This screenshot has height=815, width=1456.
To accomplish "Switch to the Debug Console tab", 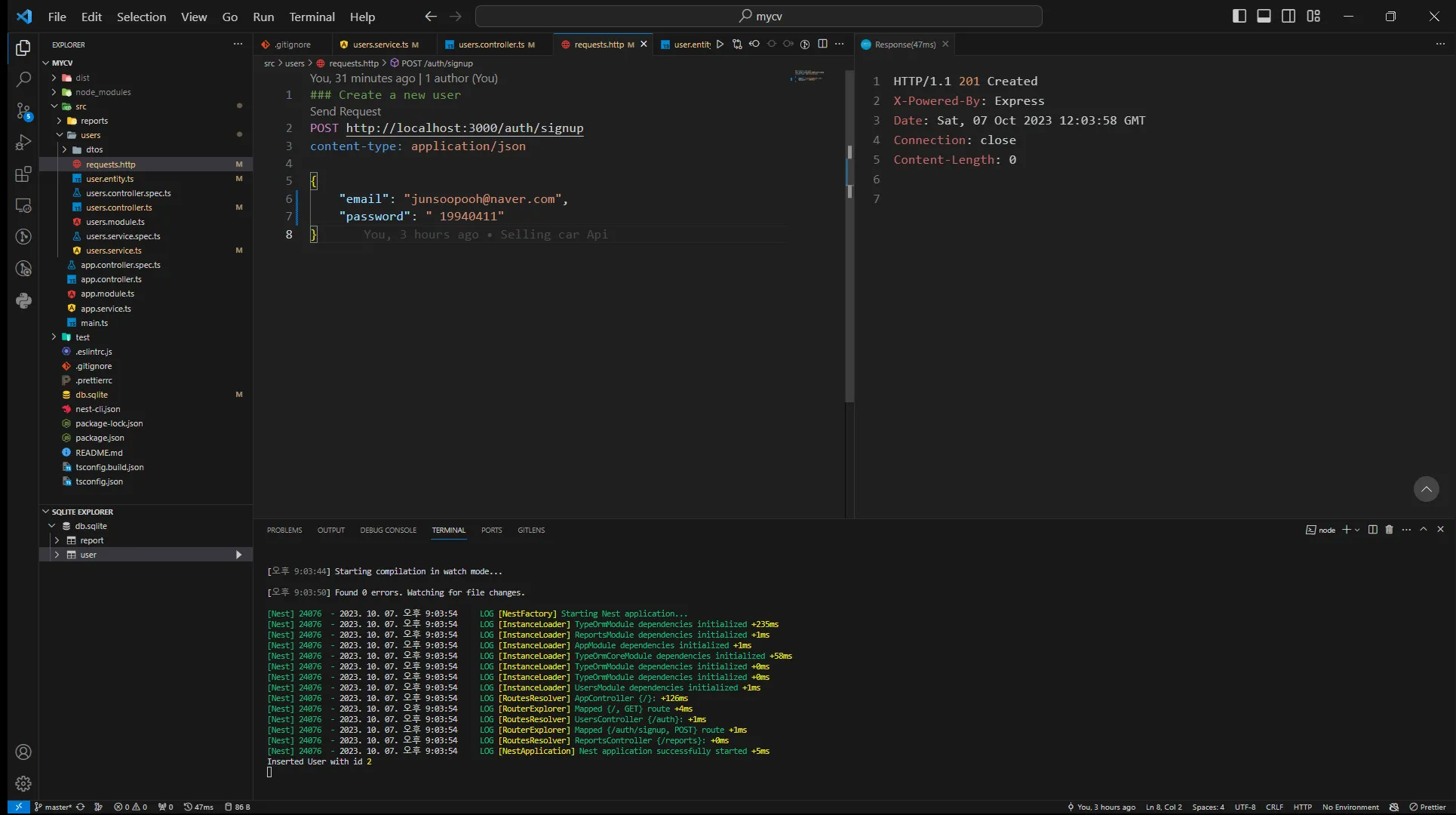I will [388, 530].
